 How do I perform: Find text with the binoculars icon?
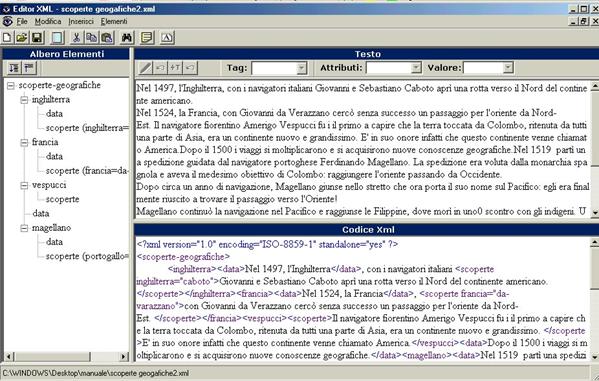point(127,37)
